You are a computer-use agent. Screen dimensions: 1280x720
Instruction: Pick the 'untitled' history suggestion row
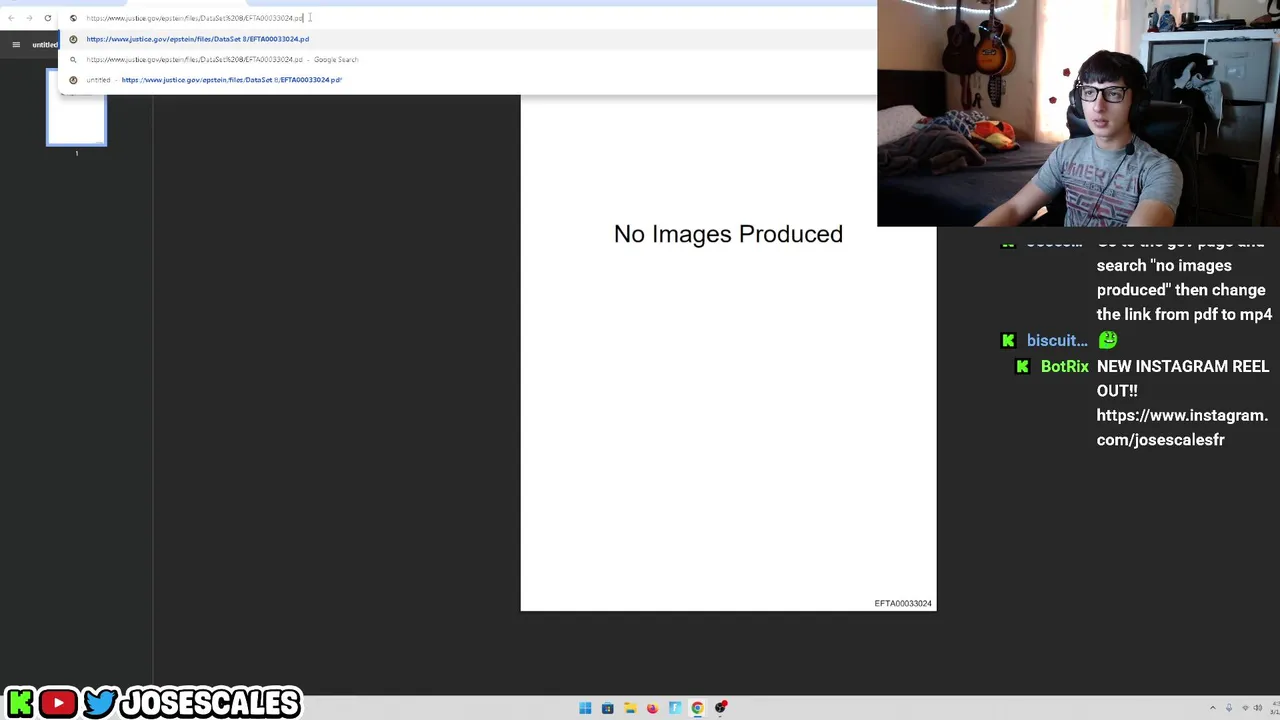coord(467,80)
